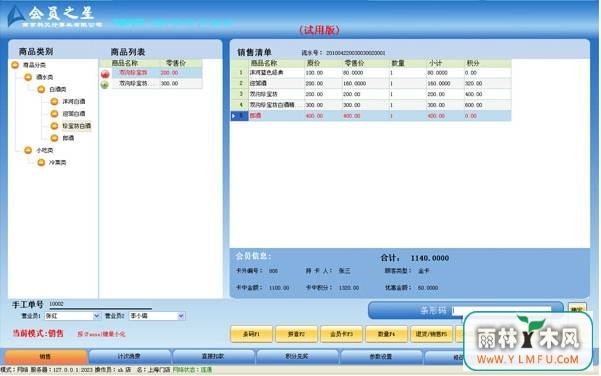
Task: Click the orange icon beside 商品分类 root
Action: coord(15,65)
